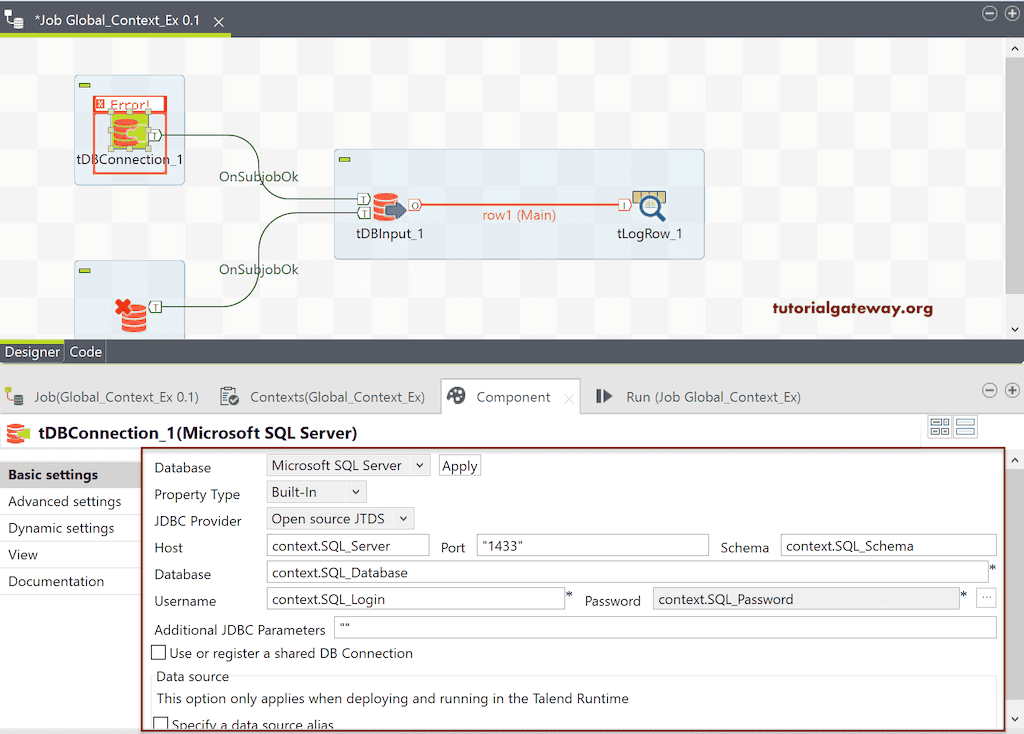This screenshot has width=1024, height=734.
Task: Select the tDBConnection_1 component on the canvas
Action: pyautogui.click(x=129, y=130)
